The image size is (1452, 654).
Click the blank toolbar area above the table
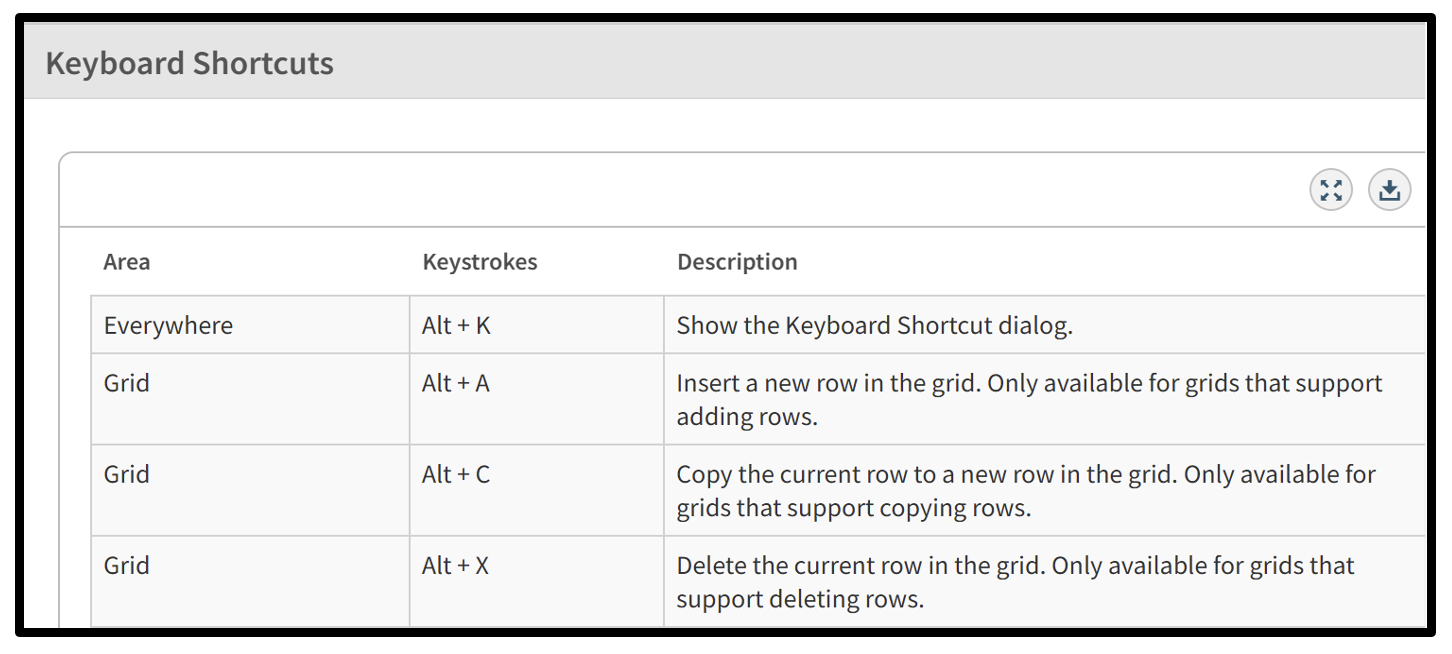(x=680, y=190)
